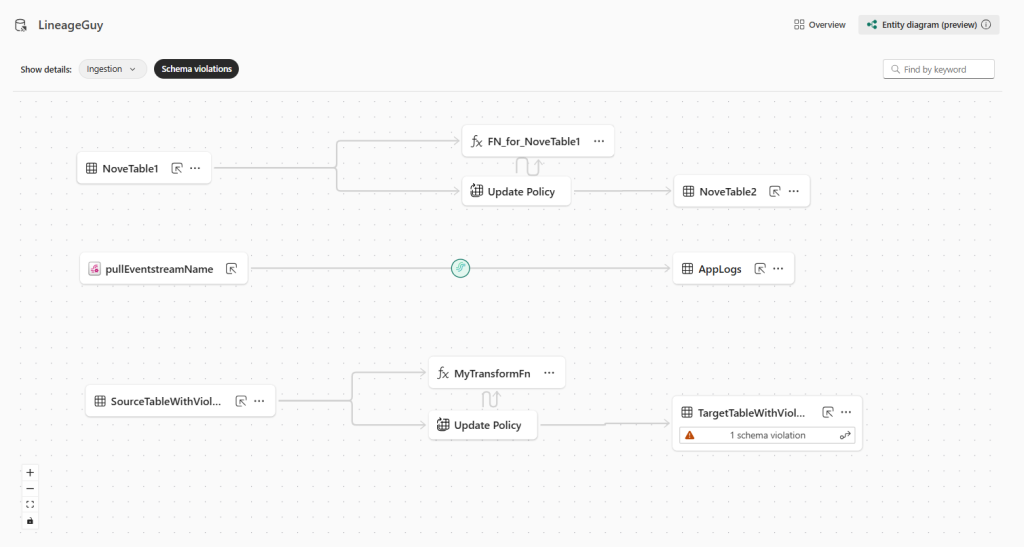Open more options for MyTransformFn

(549, 373)
